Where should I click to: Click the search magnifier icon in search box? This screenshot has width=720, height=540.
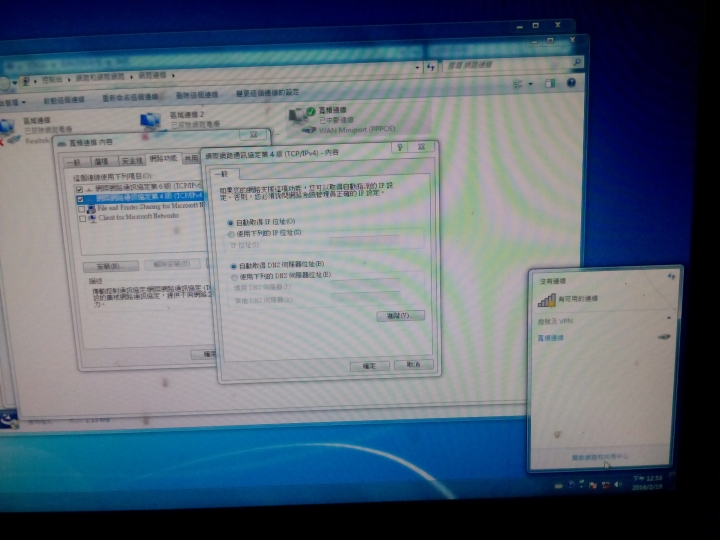577,62
